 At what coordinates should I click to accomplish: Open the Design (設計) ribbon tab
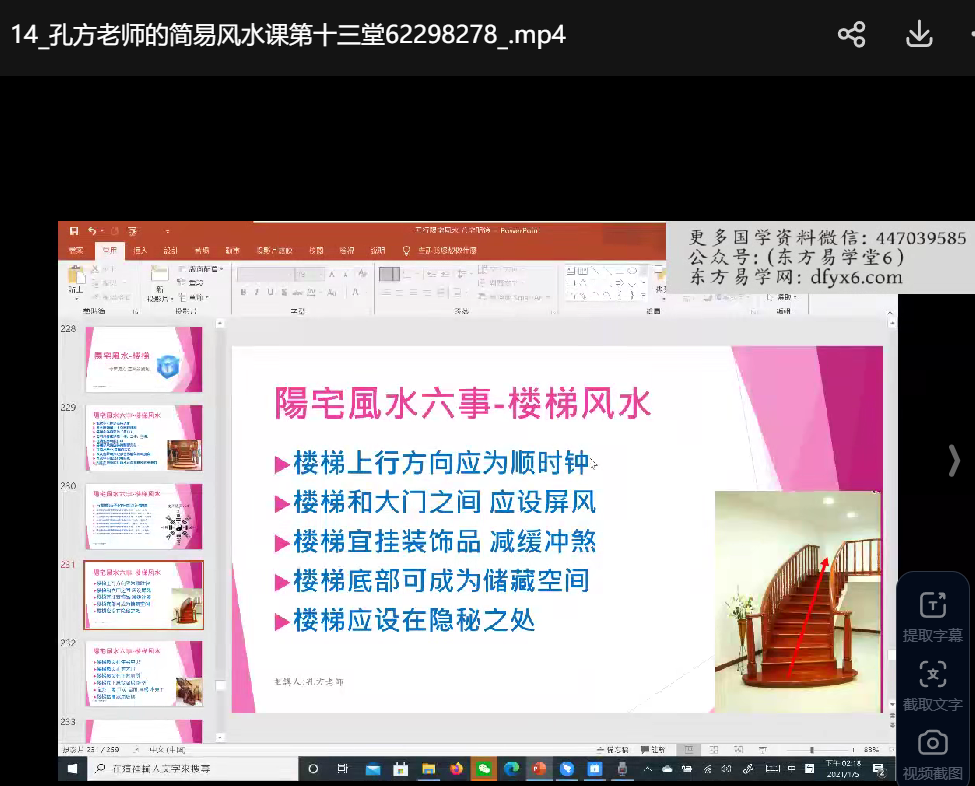pyautogui.click(x=171, y=250)
